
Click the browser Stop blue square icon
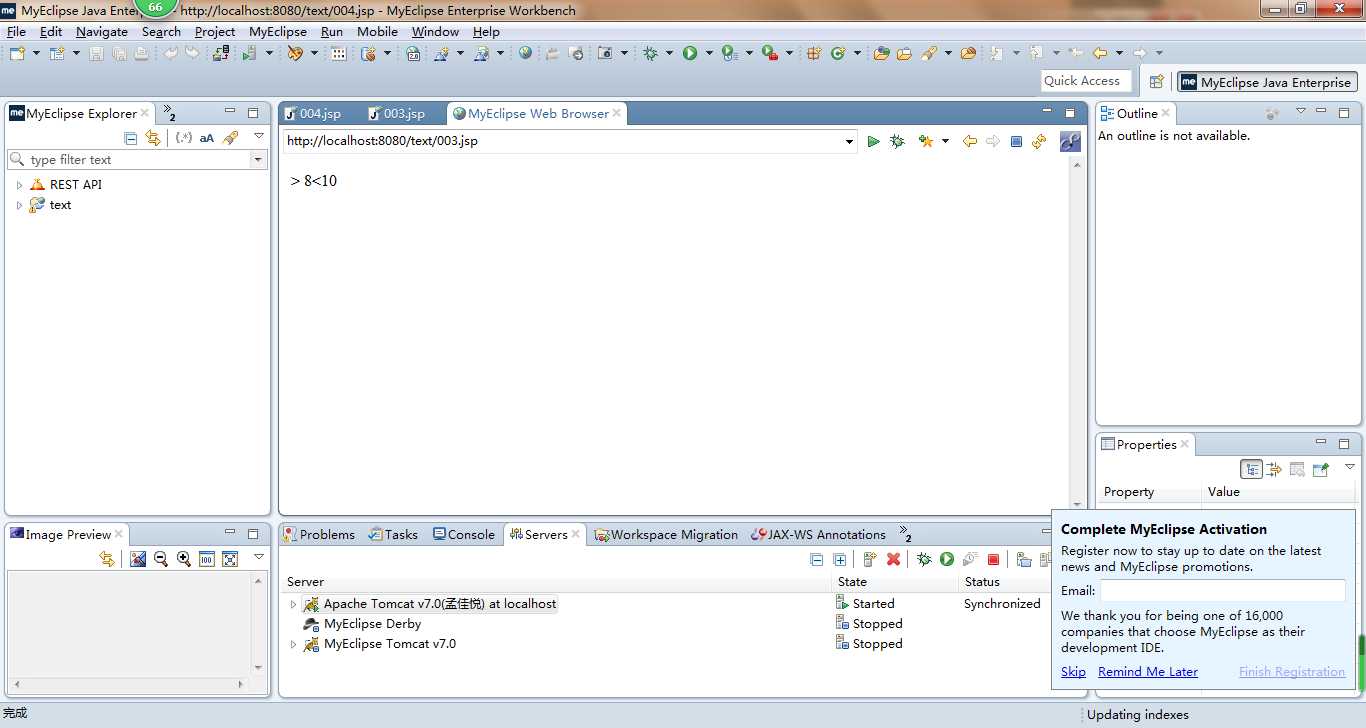click(x=1016, y=142)
